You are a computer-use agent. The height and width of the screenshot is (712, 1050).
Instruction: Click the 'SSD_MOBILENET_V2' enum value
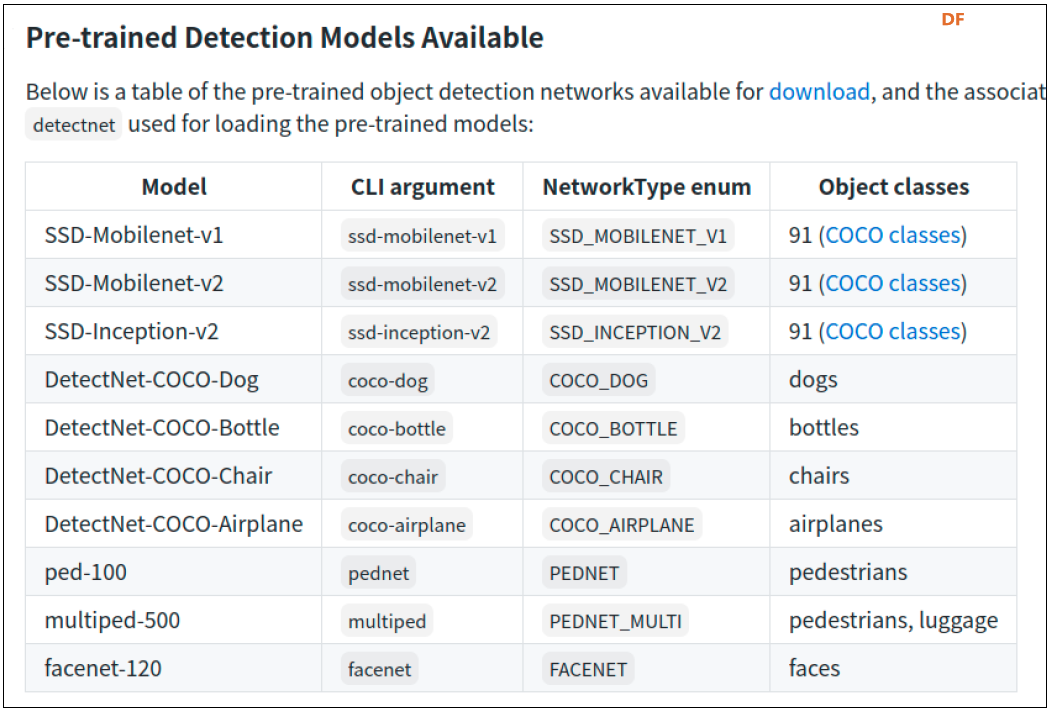tap(638, 284)
